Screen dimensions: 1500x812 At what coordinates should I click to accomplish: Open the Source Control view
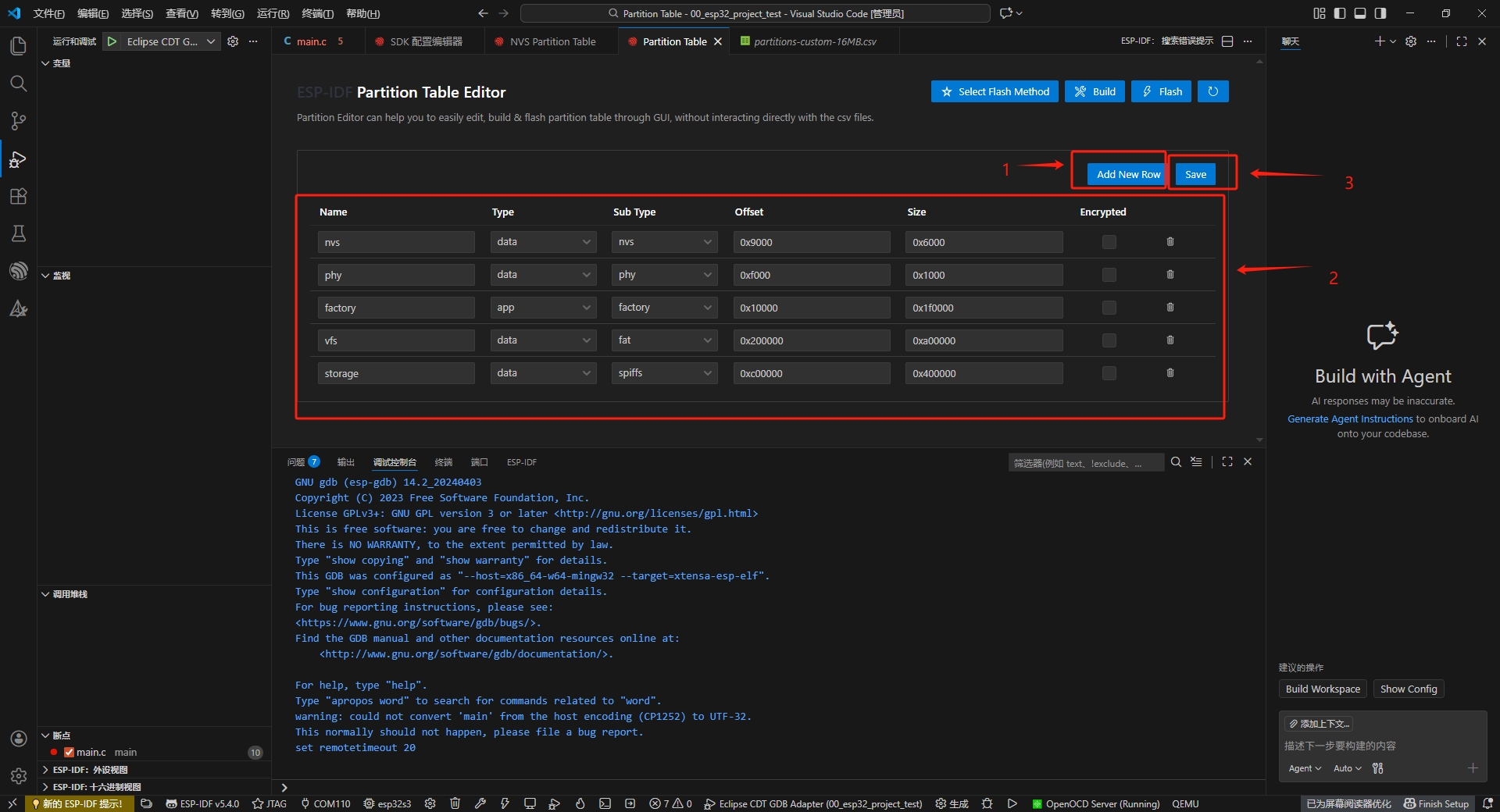pyautogui.click(x=18, y=121)
